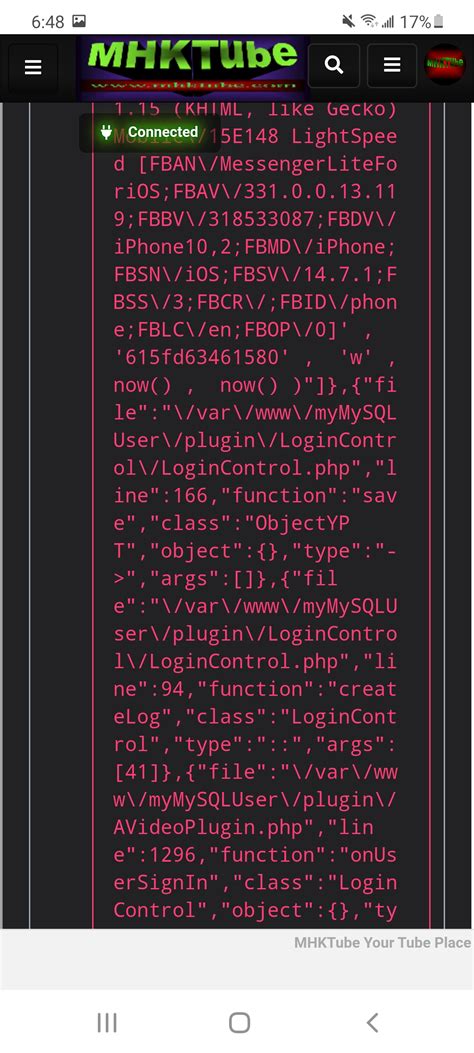474x1053 pixels.
Task: Open the left hamburger sidebar menu
Action: point(33,66)
